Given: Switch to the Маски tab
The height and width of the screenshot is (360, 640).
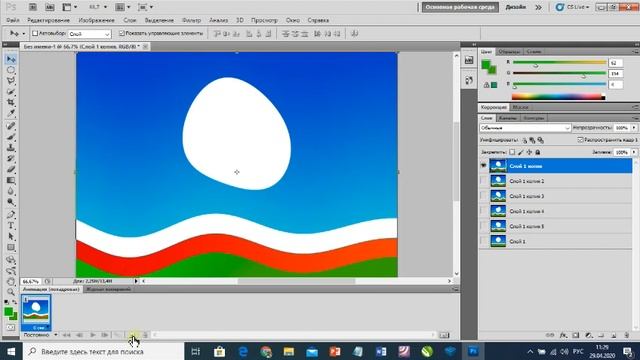Looking at the screenshot, I should (x=520, y=107).
